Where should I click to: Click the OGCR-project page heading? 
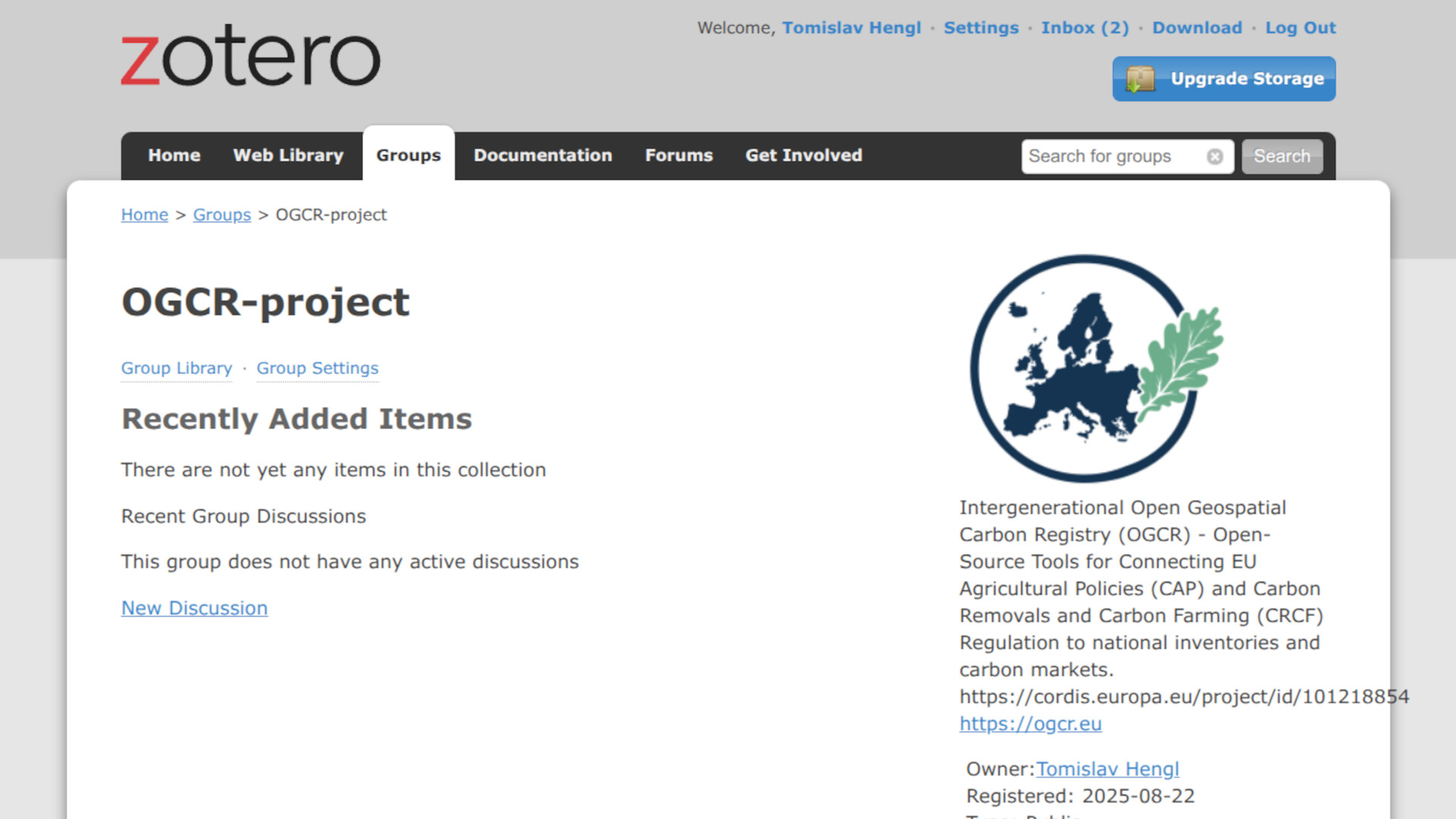coord(265,302)
